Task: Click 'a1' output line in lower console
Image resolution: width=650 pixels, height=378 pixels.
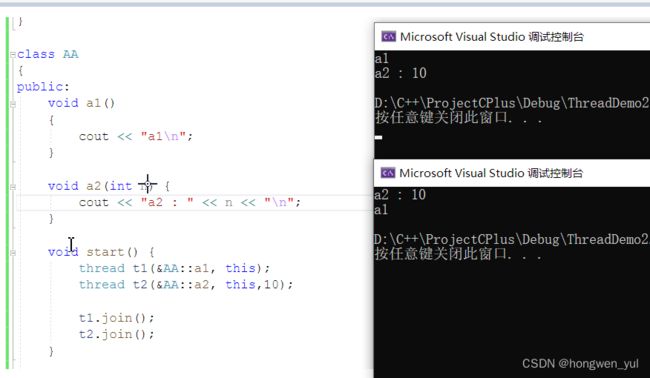Action: coord(381,210)
